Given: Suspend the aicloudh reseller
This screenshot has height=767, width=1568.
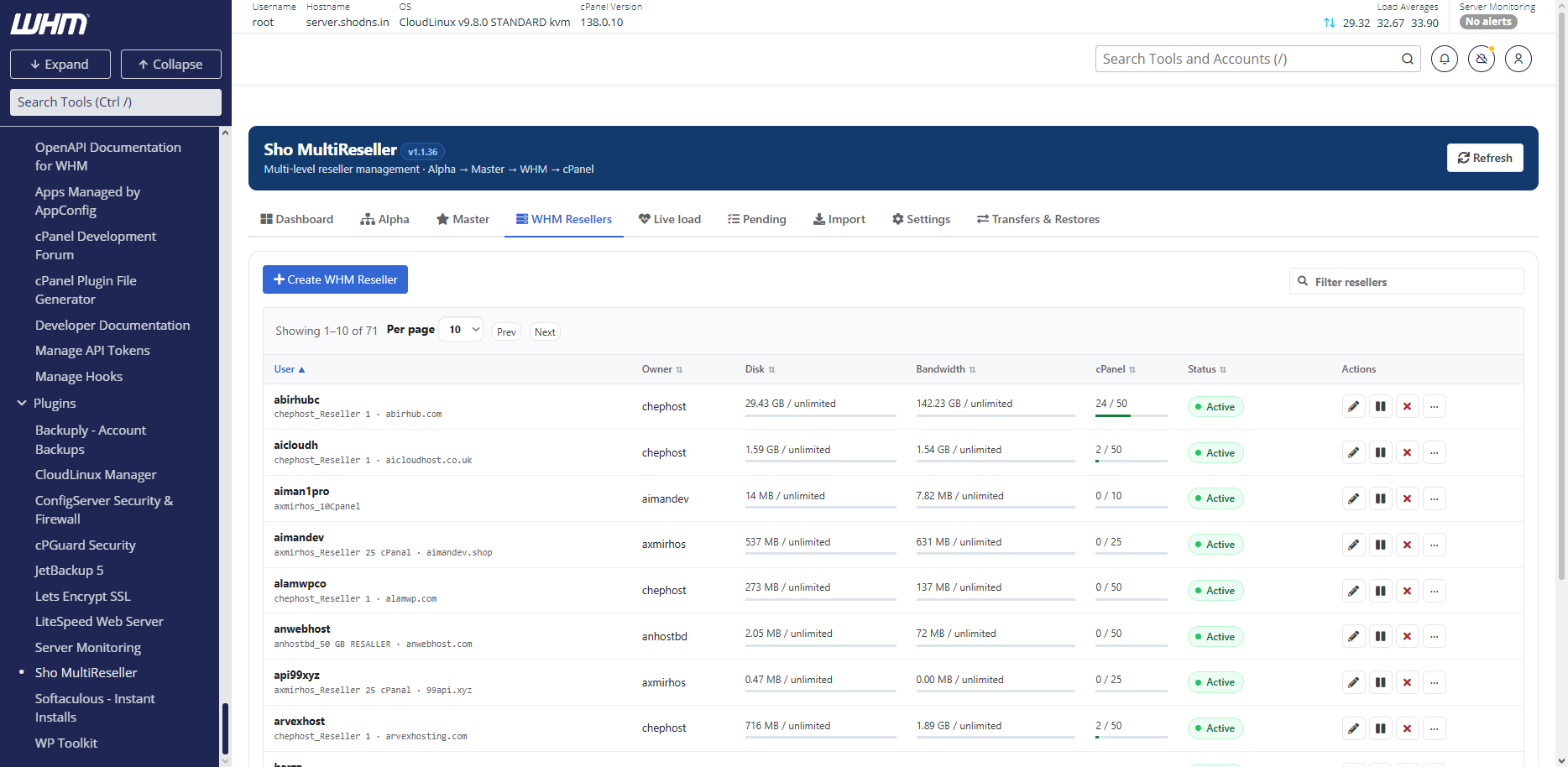Looking at the screenshot, I should (1380, 453).
